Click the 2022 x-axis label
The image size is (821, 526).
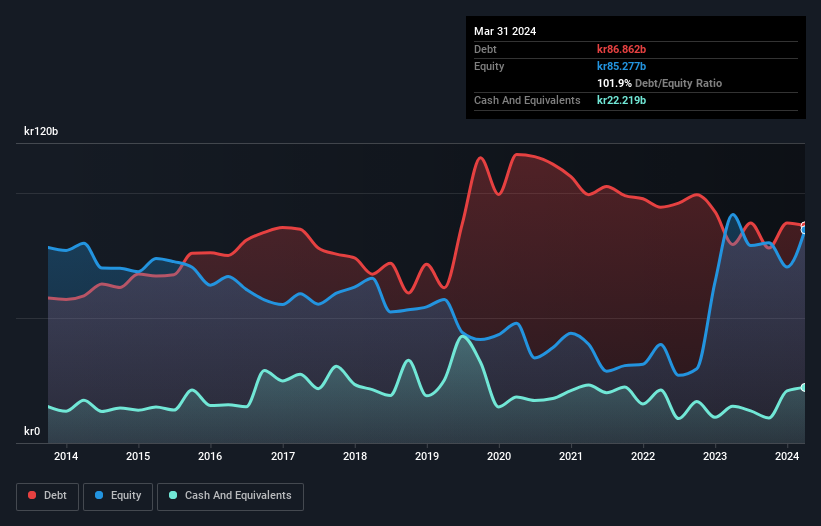643,456
